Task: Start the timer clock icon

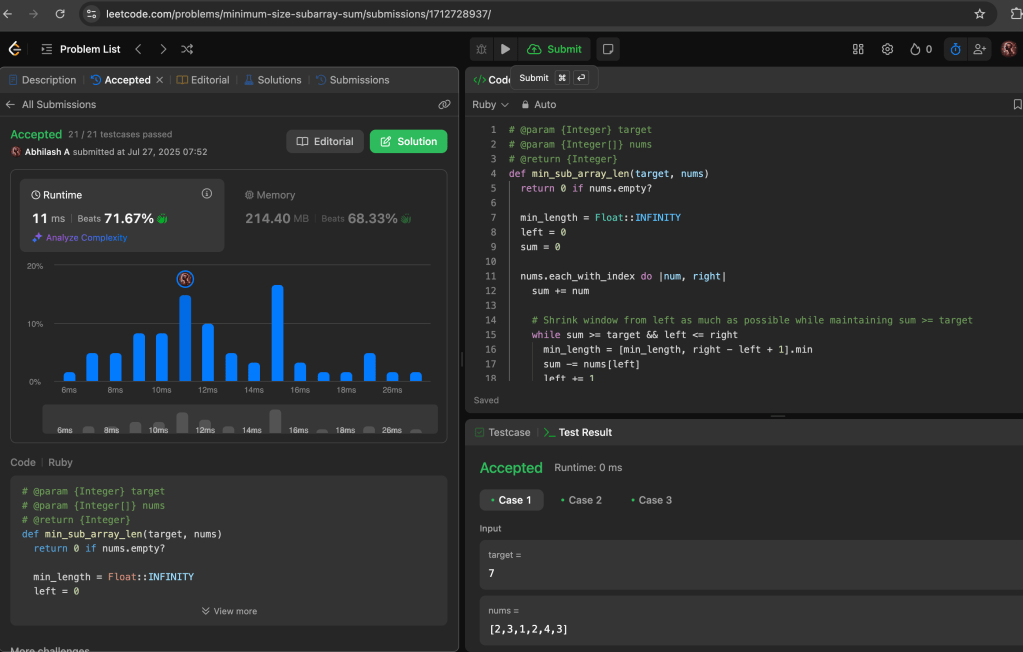Action: [955, 49]
